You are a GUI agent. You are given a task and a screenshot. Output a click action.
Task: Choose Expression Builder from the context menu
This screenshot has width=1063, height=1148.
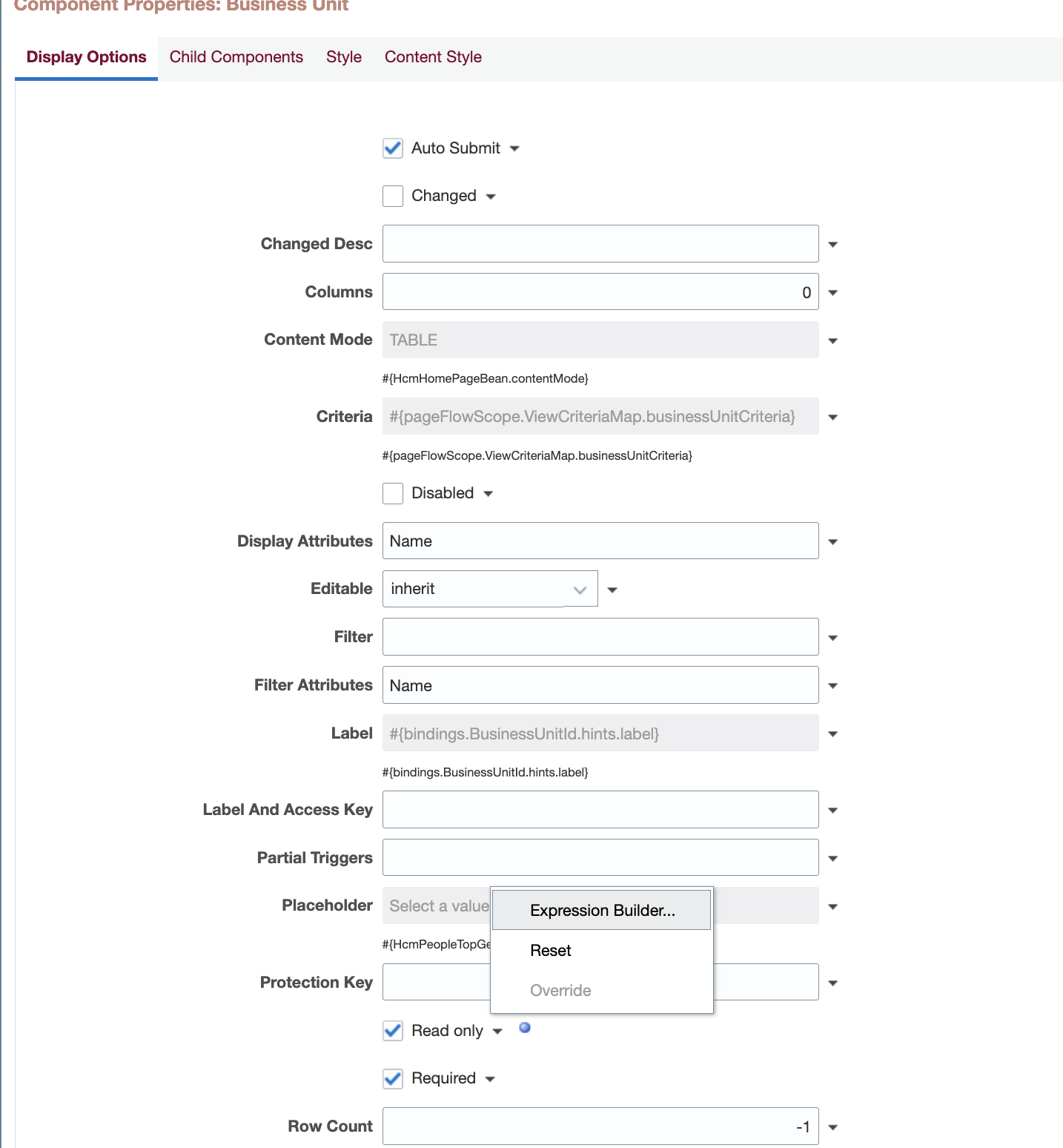(x=601, y=910)
